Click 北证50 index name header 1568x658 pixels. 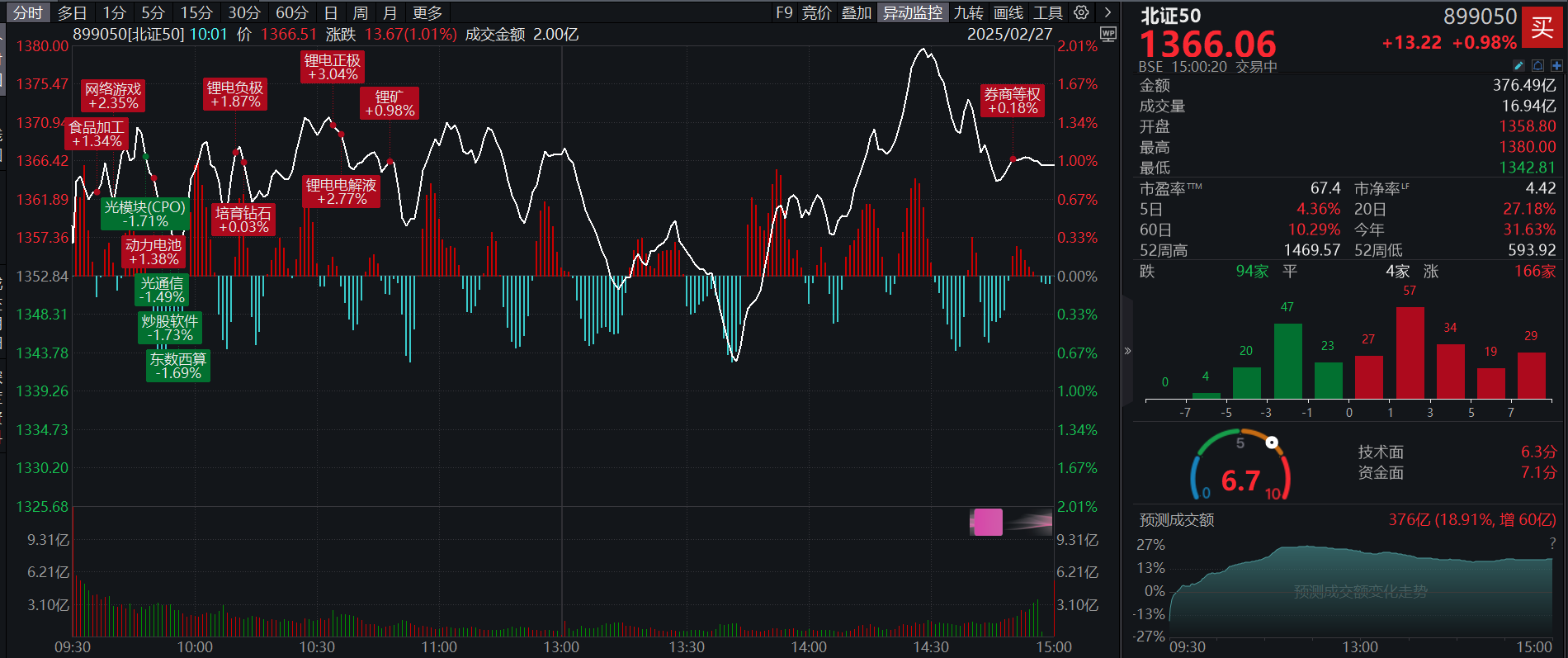point(1170,16)
